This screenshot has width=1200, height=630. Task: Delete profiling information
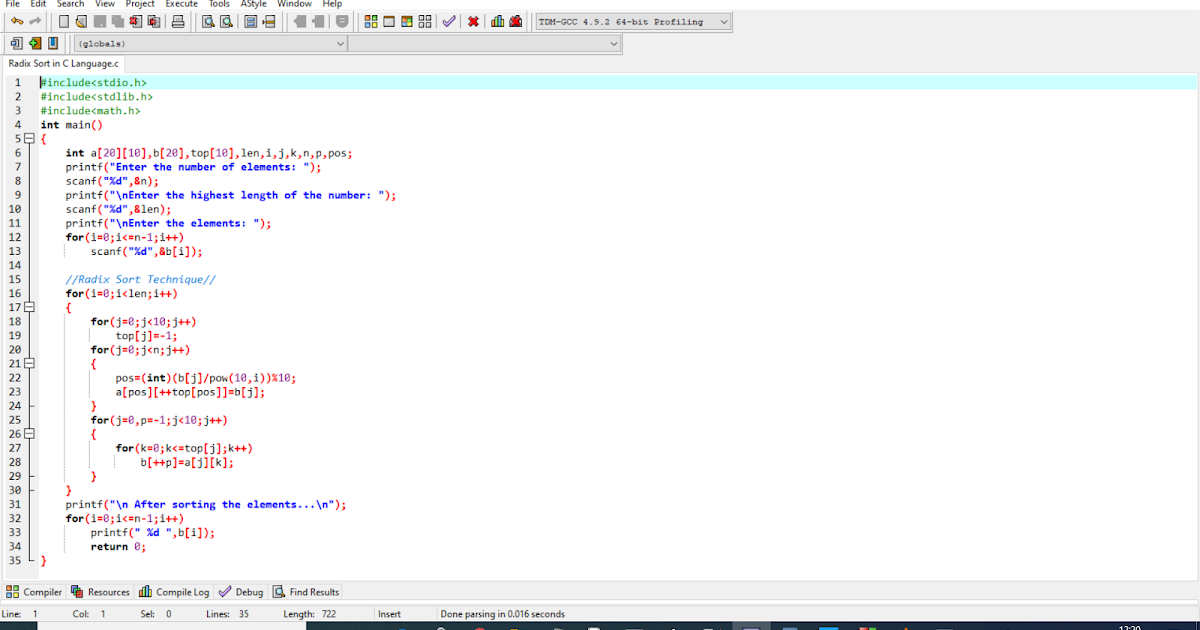514,21
